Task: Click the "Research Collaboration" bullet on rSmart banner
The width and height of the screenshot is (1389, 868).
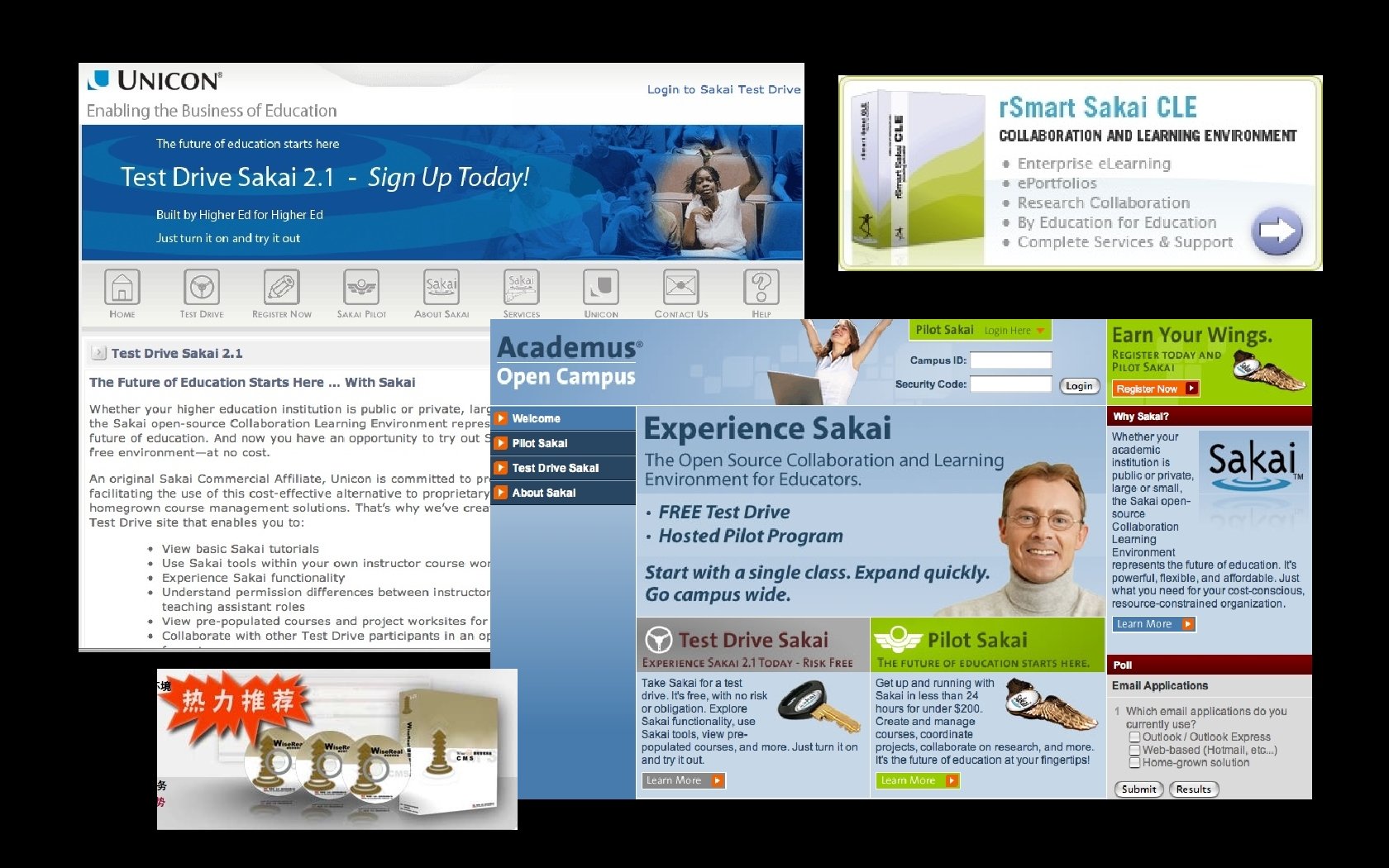Action: (1104, 203)
